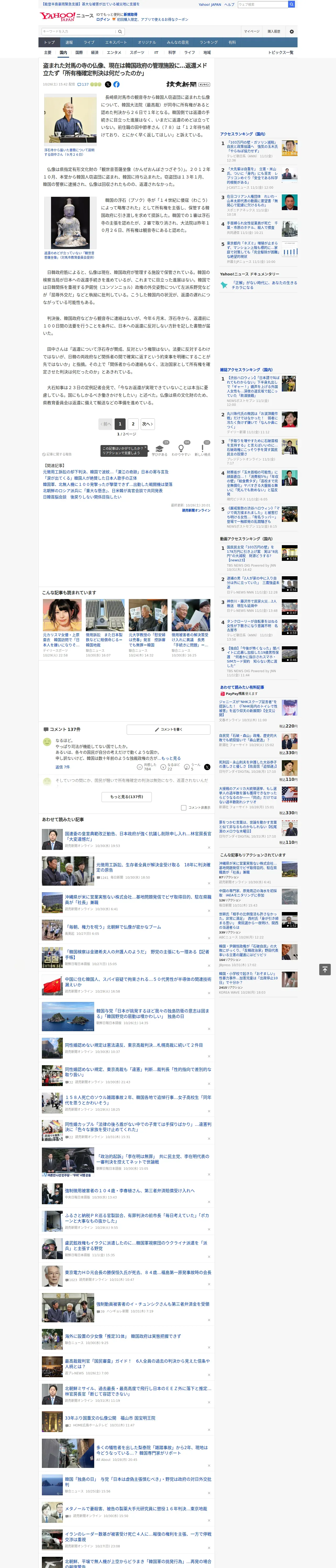The width and height of the screenshot is (336, 1568).
Task: Click the blue search button at top
Action: (x=292, y=4)
